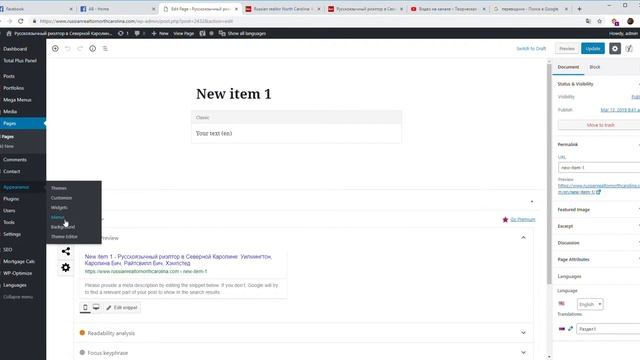This screenshot has height=360, width=640.
Task: Select desktop snippet preview icon
Action: 96,307
